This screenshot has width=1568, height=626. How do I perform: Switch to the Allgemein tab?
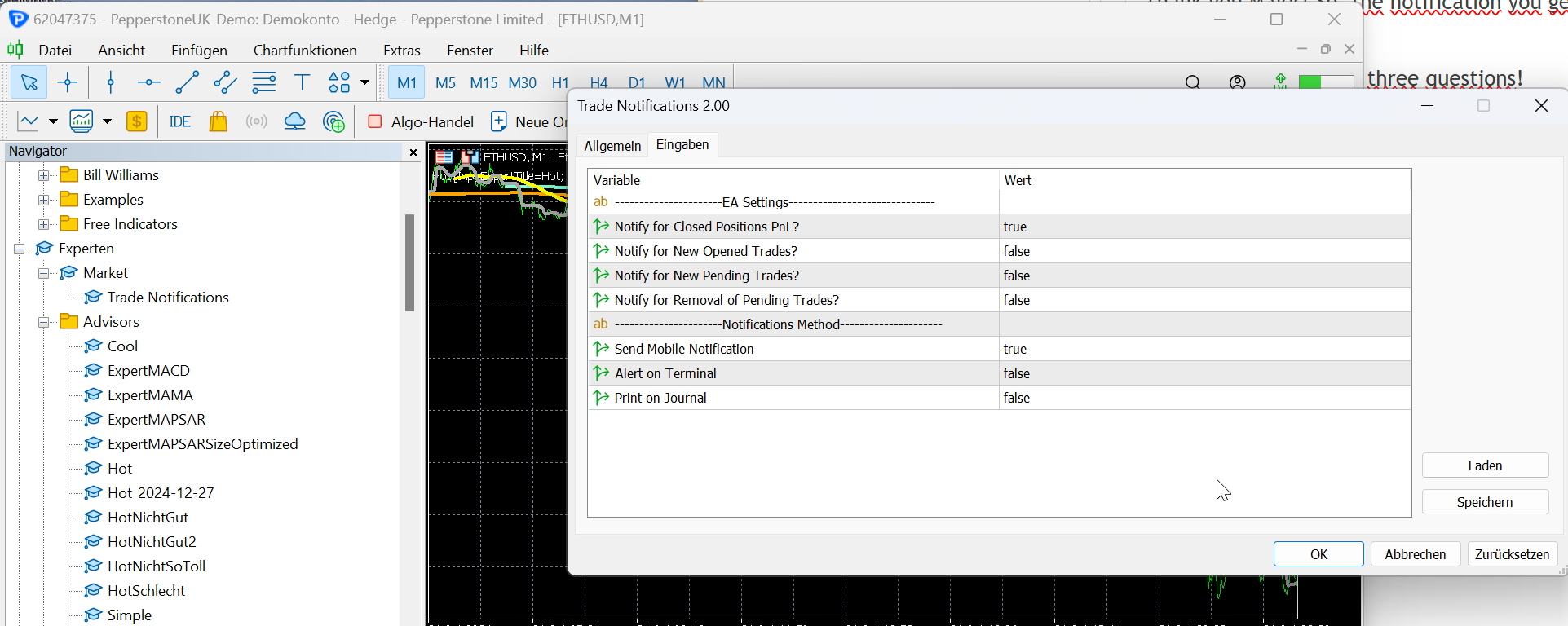click(x=612, y=145)
